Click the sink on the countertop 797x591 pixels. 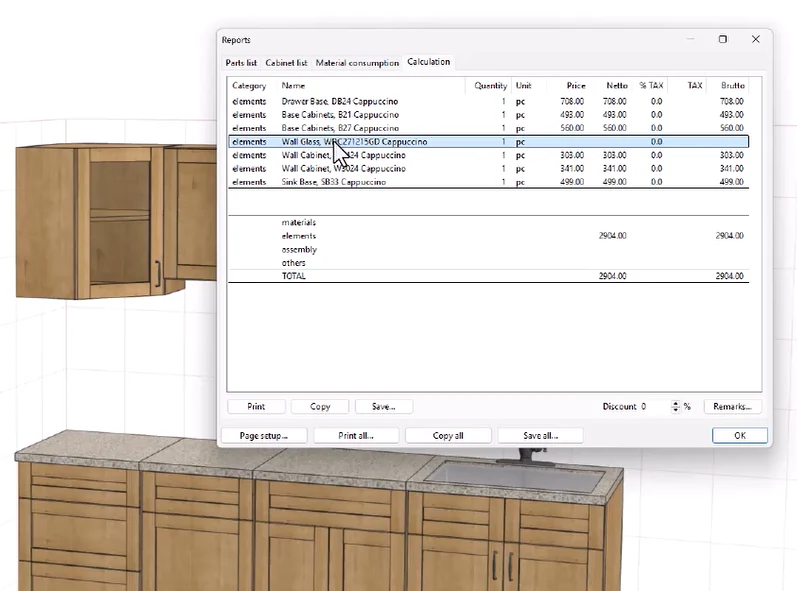(x=514, y=477)
